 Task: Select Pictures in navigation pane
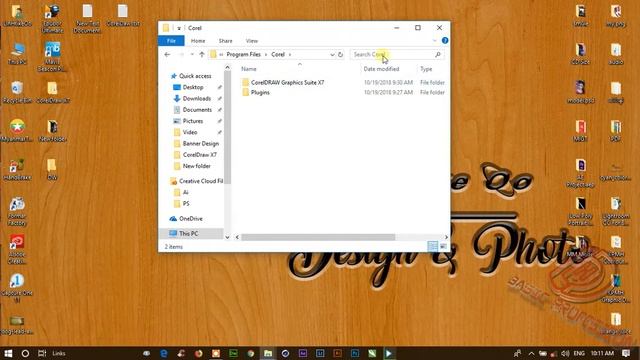pos(188,121)
